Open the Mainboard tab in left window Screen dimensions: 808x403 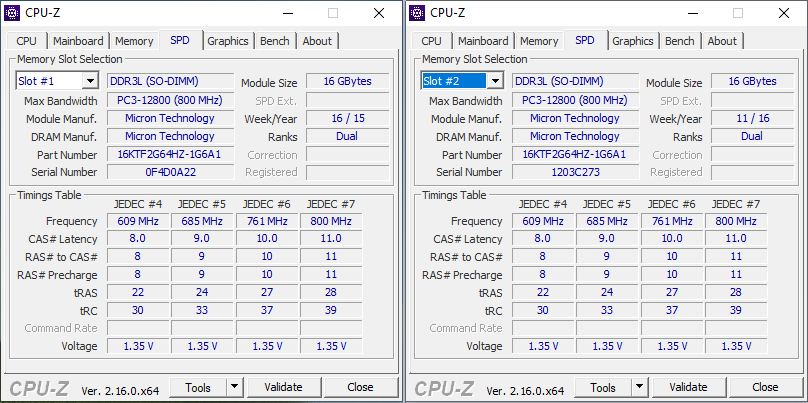point(78,41)
